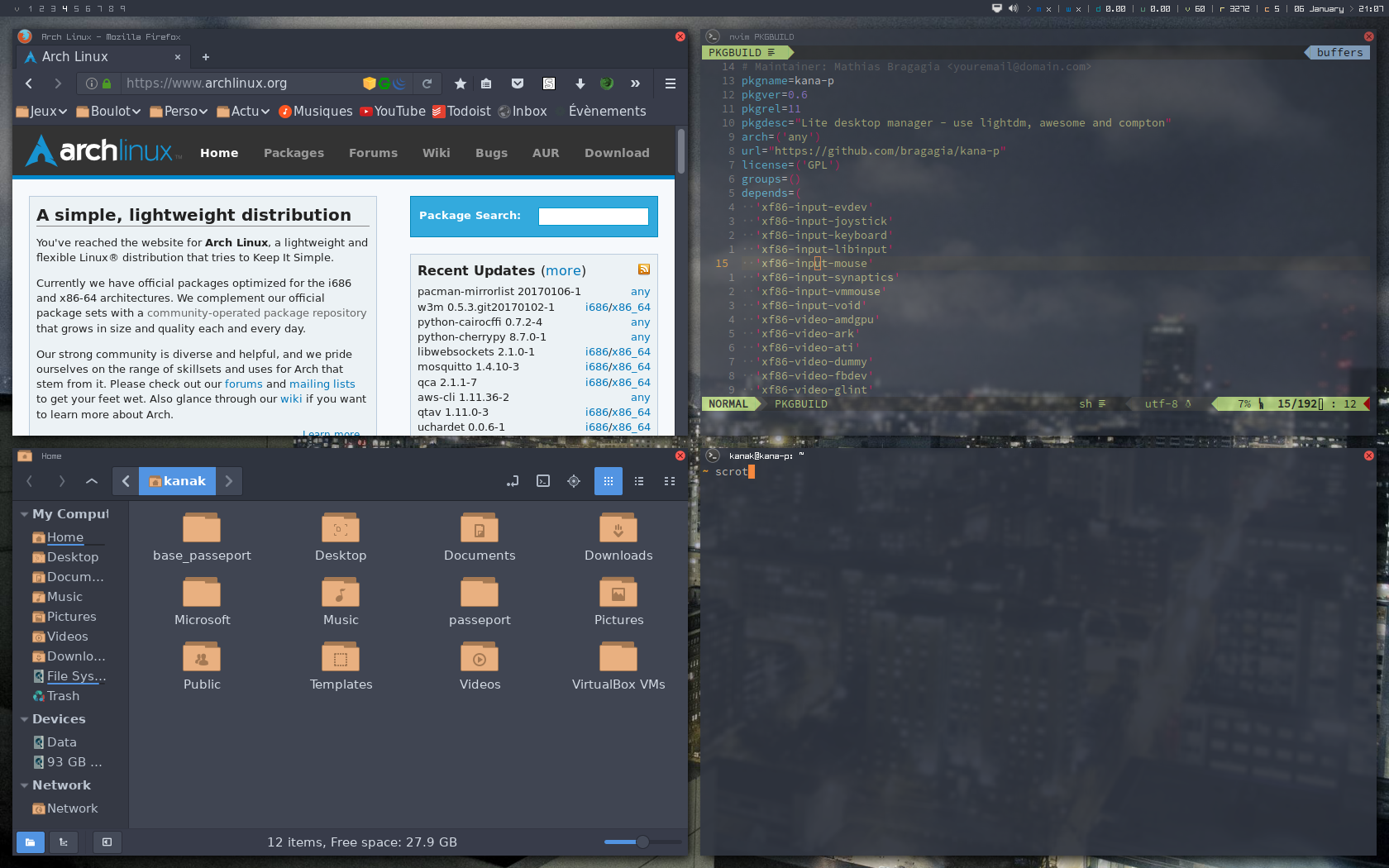The image size is (1389, 868).
Task: Click Firefox back arrow button
Action: coord(29,83)
